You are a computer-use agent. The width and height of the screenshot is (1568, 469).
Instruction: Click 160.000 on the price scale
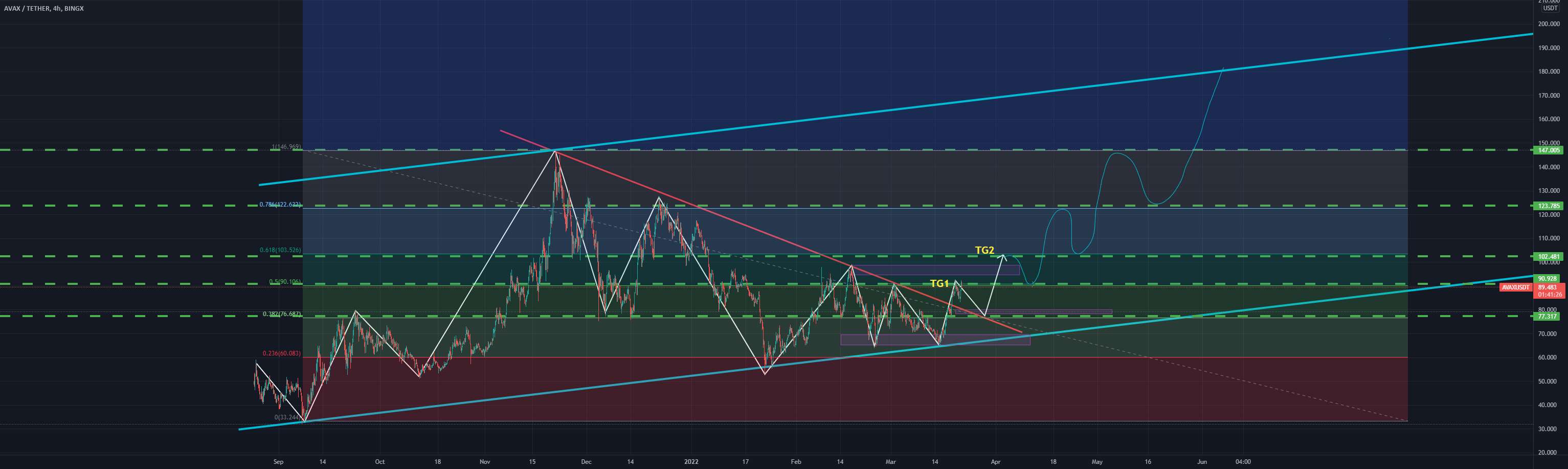[x=1548, y=119]
